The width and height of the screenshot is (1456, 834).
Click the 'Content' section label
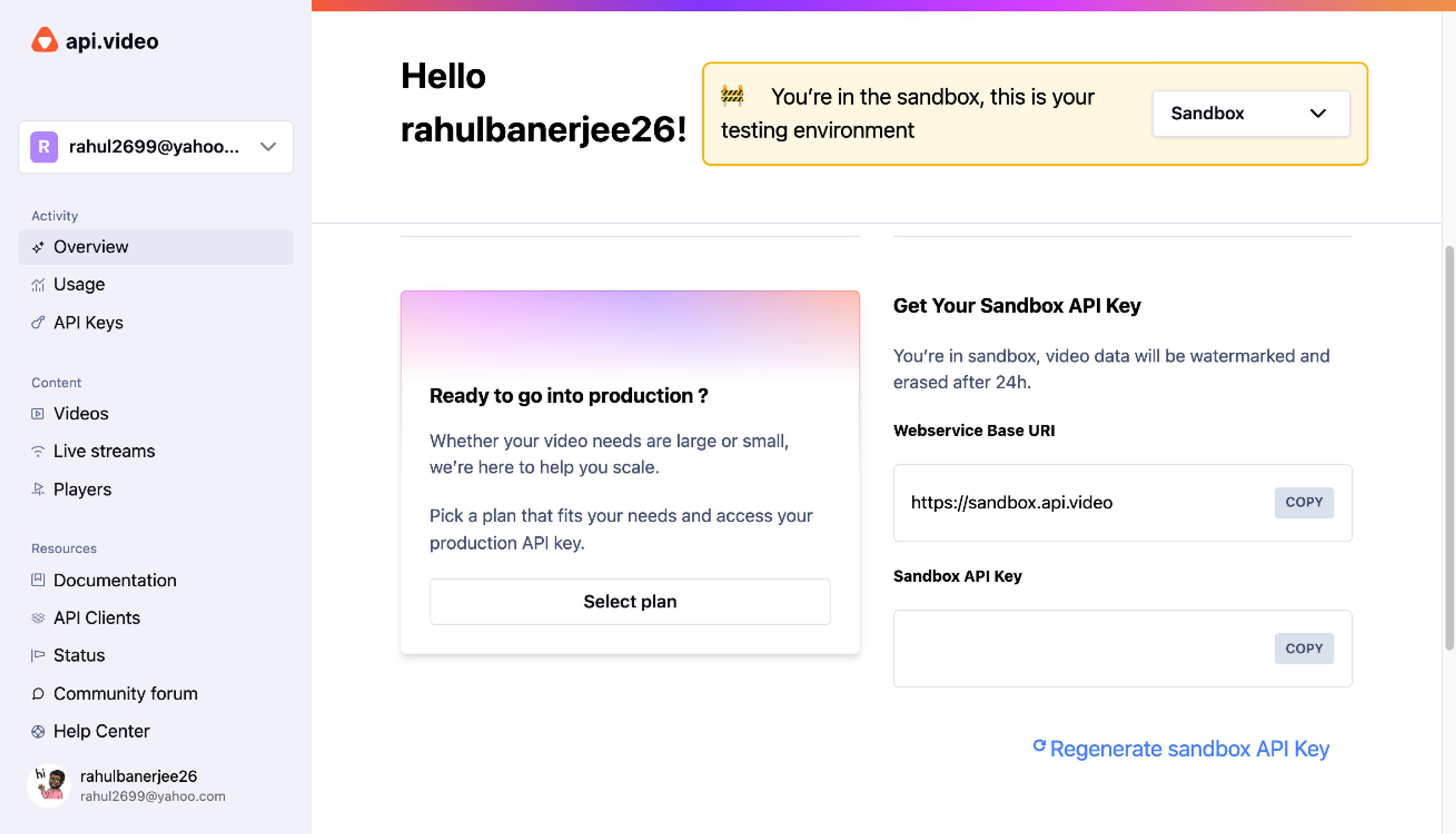pyautogui.click(x=56, y=383)
